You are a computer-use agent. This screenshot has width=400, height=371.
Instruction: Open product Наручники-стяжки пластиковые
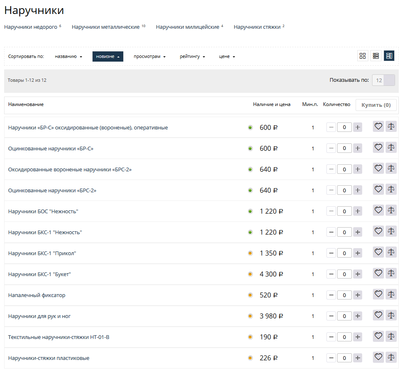point(49,358)
